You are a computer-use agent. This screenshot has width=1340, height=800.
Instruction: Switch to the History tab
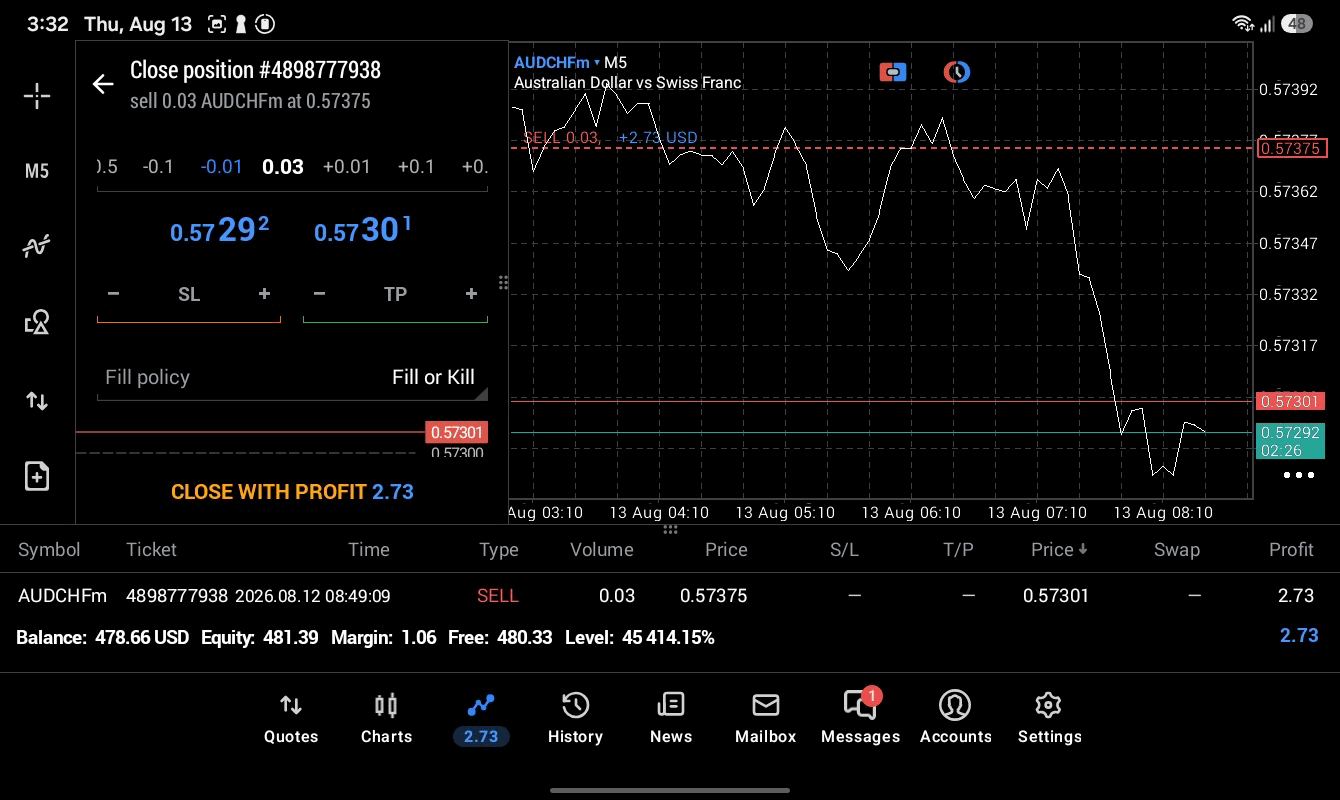pyautogui.click(x=575, y=718)
